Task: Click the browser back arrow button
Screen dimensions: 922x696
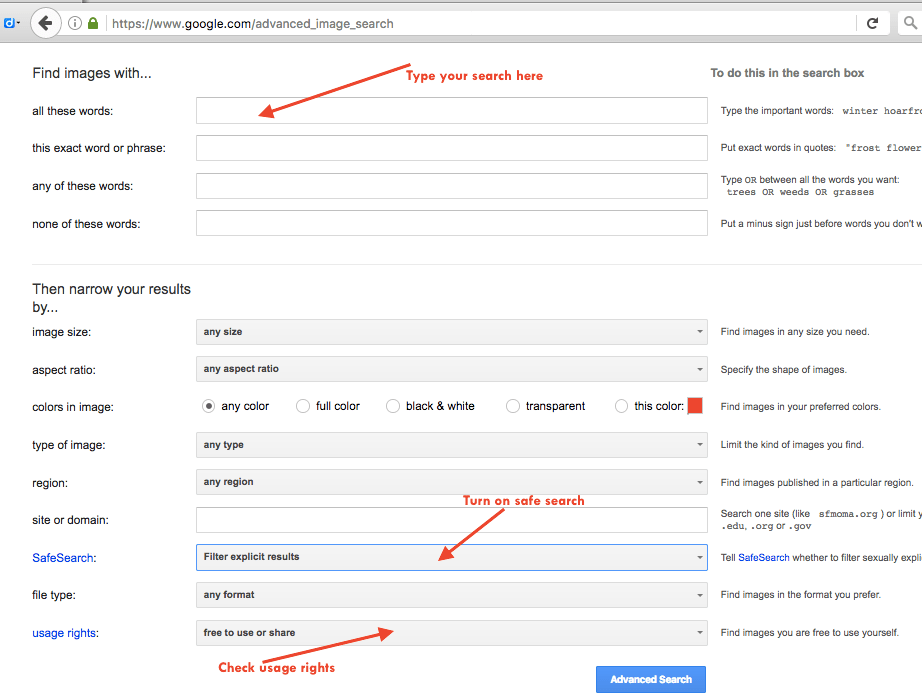Action: click(44, 23)
